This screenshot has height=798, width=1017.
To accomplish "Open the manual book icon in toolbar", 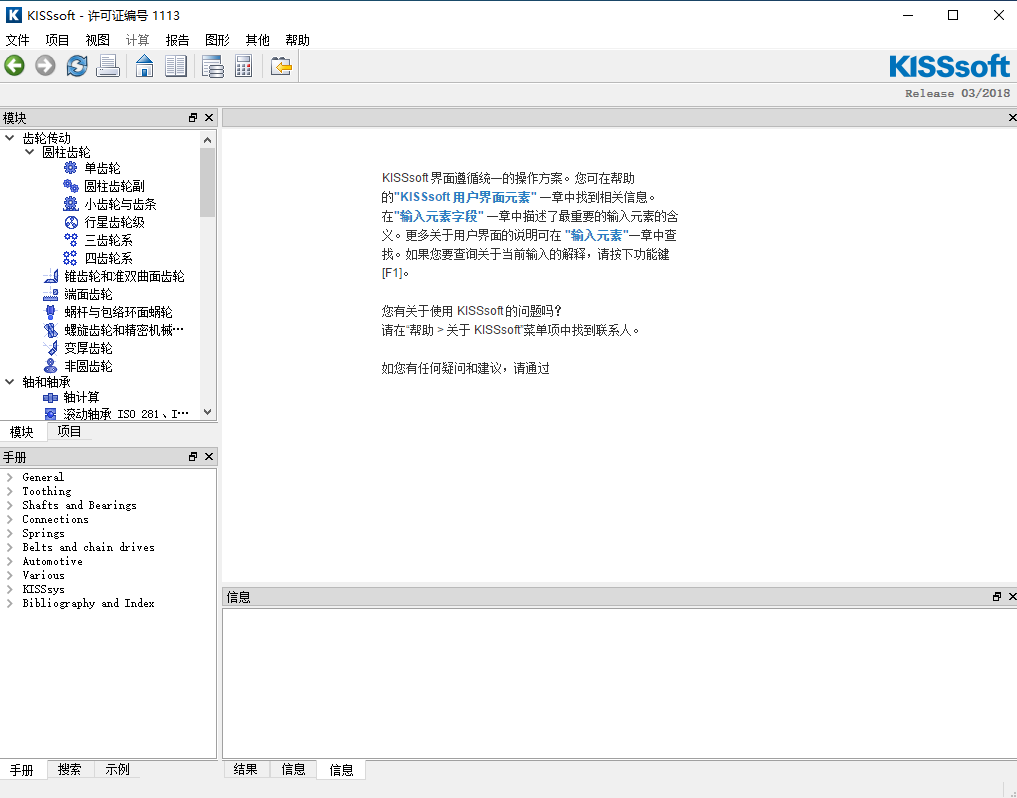I will [x=176, y=66].
